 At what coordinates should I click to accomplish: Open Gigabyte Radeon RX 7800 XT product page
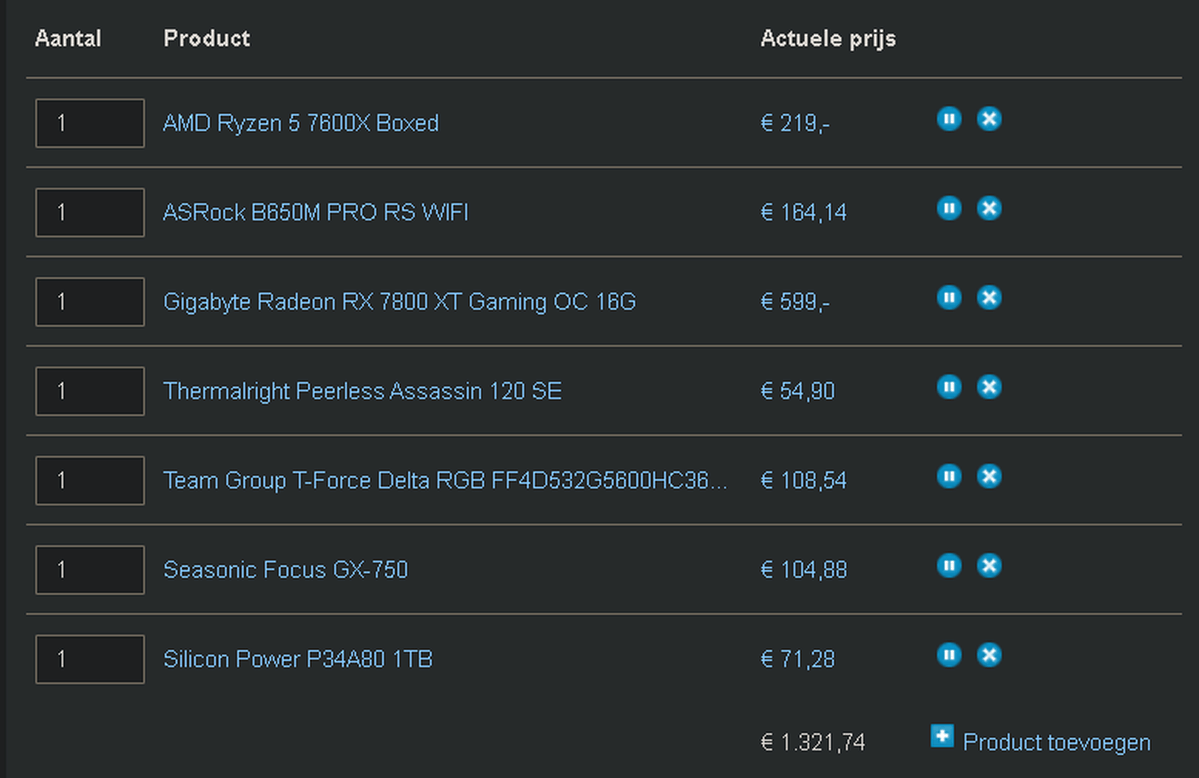click(399, 302)
